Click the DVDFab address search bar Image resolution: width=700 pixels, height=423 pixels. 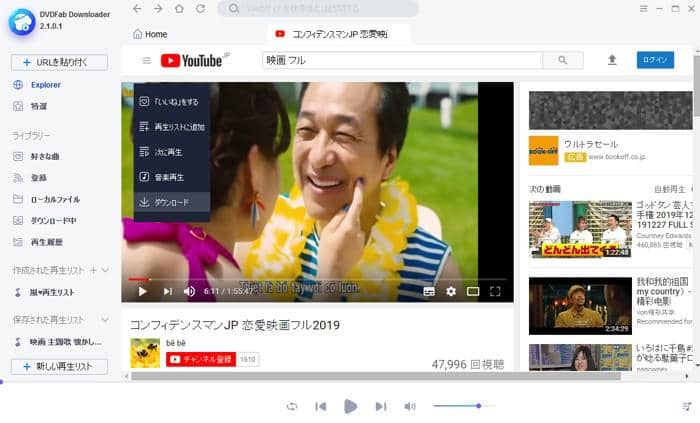coord(318,8)
